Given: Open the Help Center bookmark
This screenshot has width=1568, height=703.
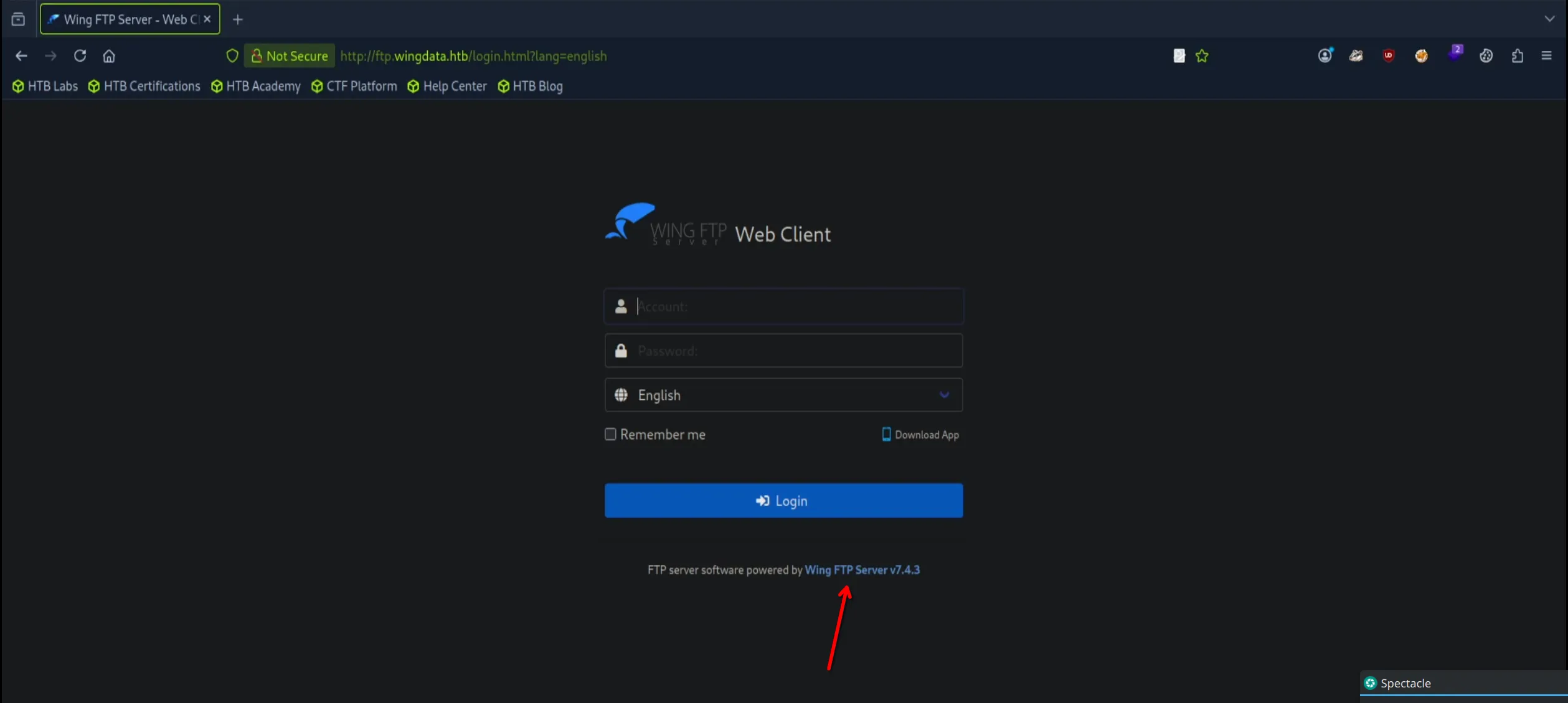Looking at the screenshot, I should pyautogui.click(x=447, y=86).
